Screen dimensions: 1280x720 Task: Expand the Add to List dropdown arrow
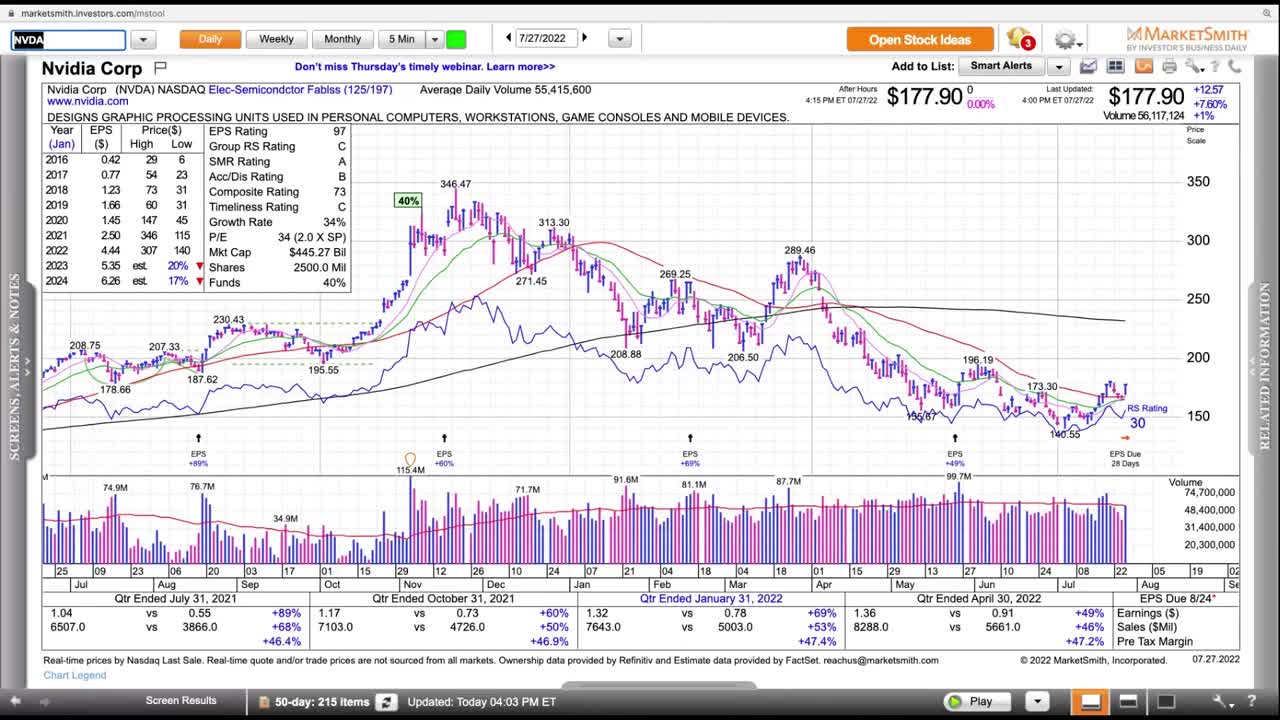pyautogui.click(x=1059, y=66)
